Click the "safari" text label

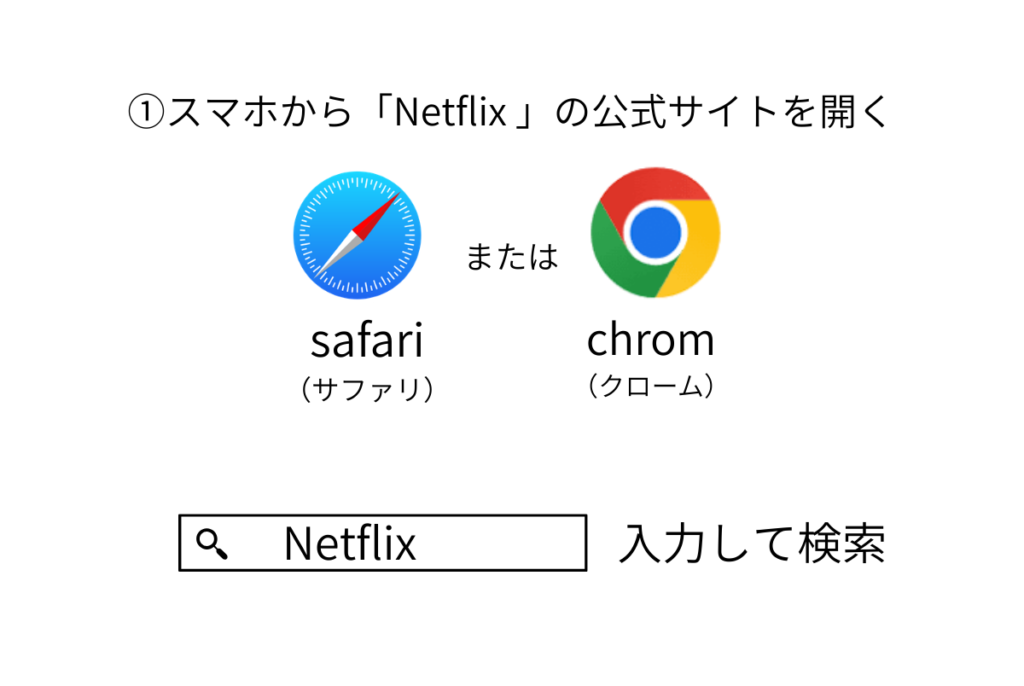point(367,341)
